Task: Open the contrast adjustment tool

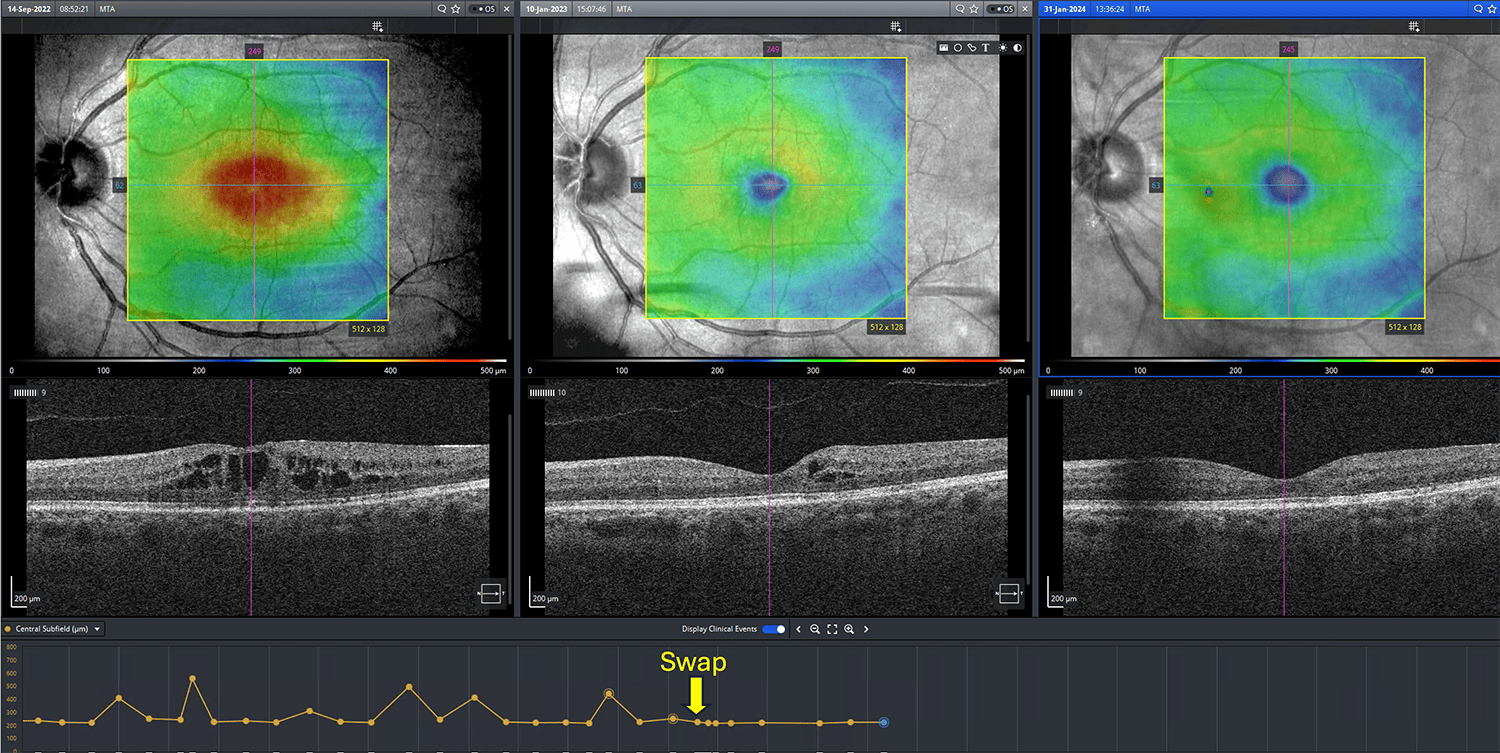Action: tap(1018, 47)
